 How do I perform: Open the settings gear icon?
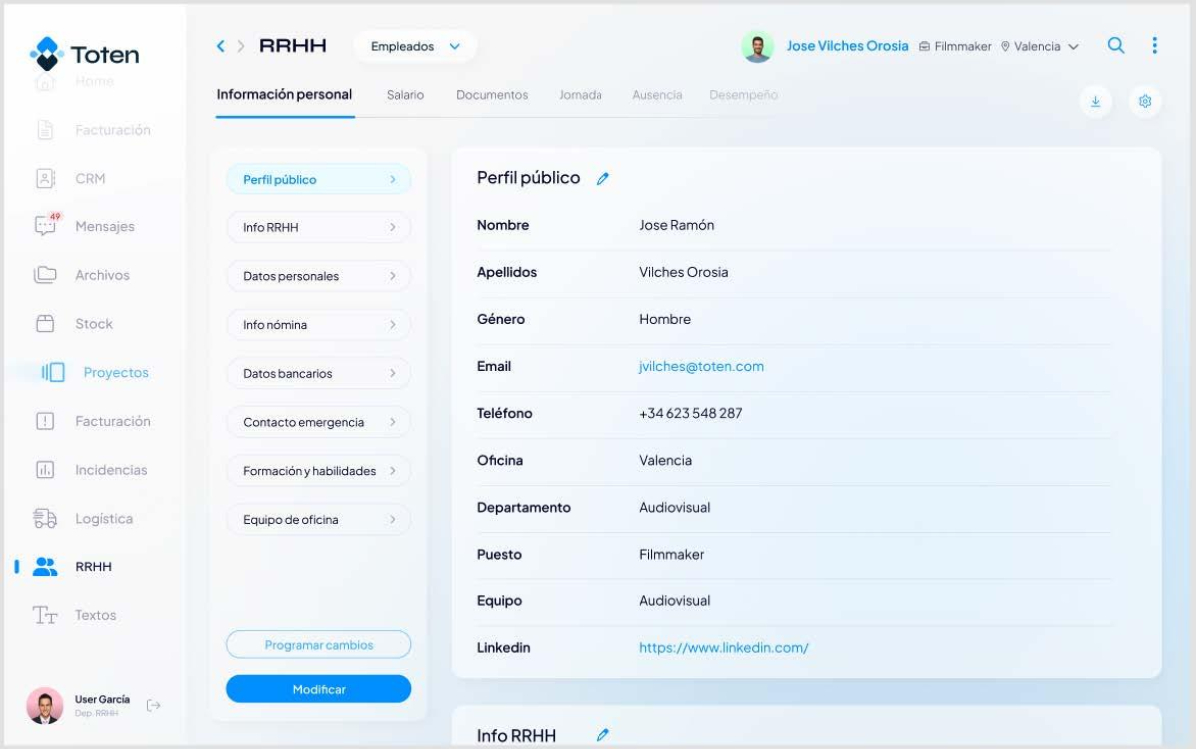[1145, 102]
